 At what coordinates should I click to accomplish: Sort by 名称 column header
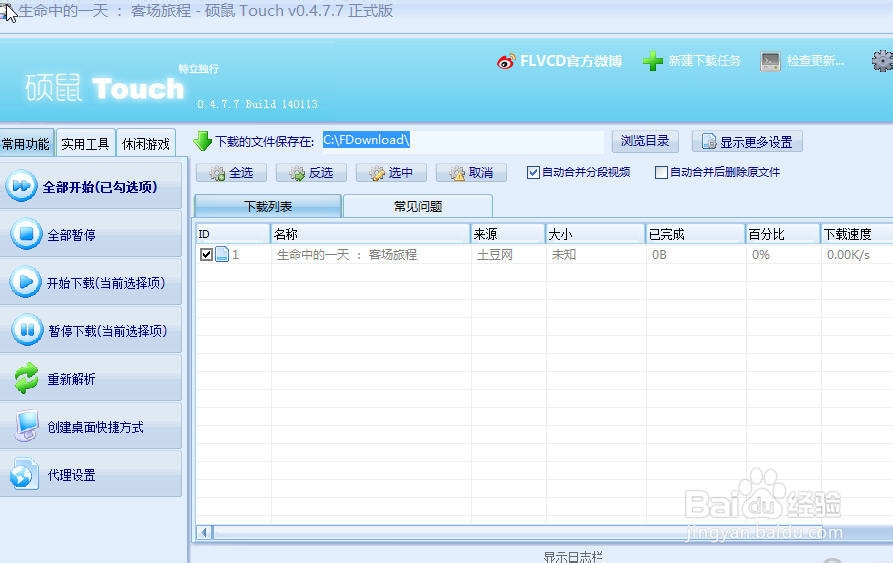pos(370,234)
